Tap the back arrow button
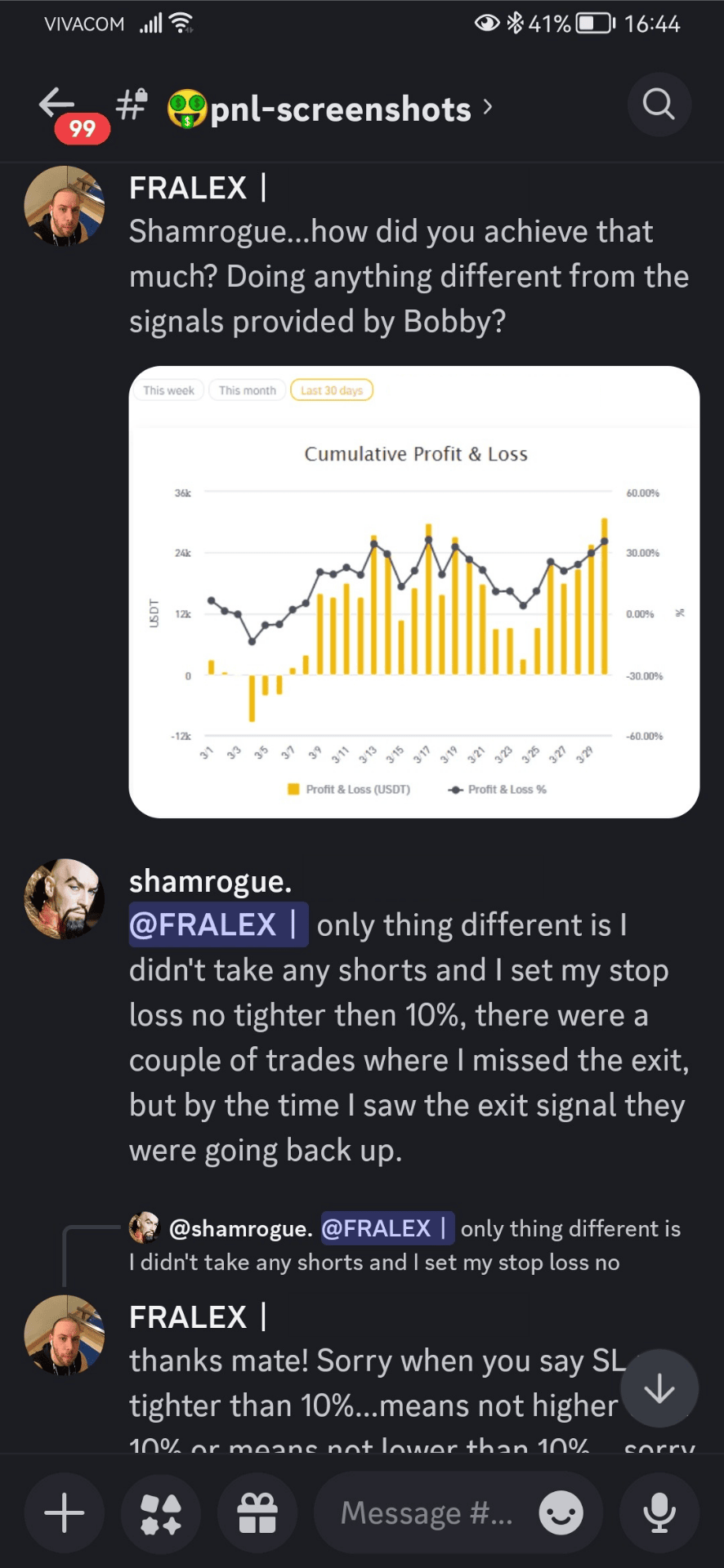The image size is (724, 1568). click(x=57, y=105)
